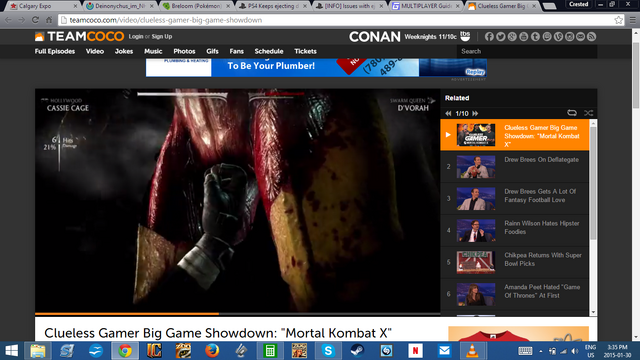
Task: Click the TEAMCOCO site logo
Action: (79, 36)
